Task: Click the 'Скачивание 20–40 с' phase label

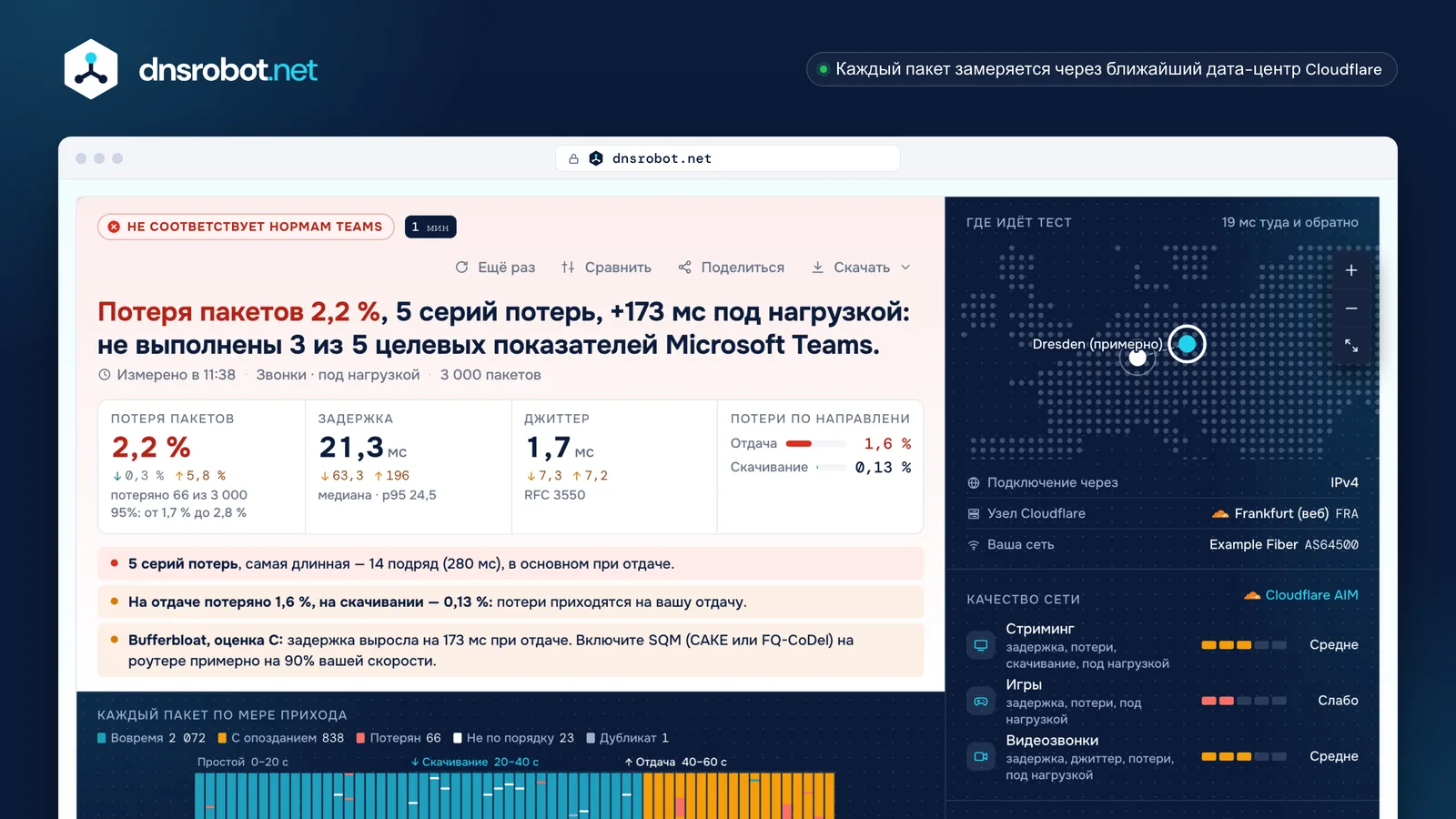Action: pyautogui.click(x=475, y=763)
